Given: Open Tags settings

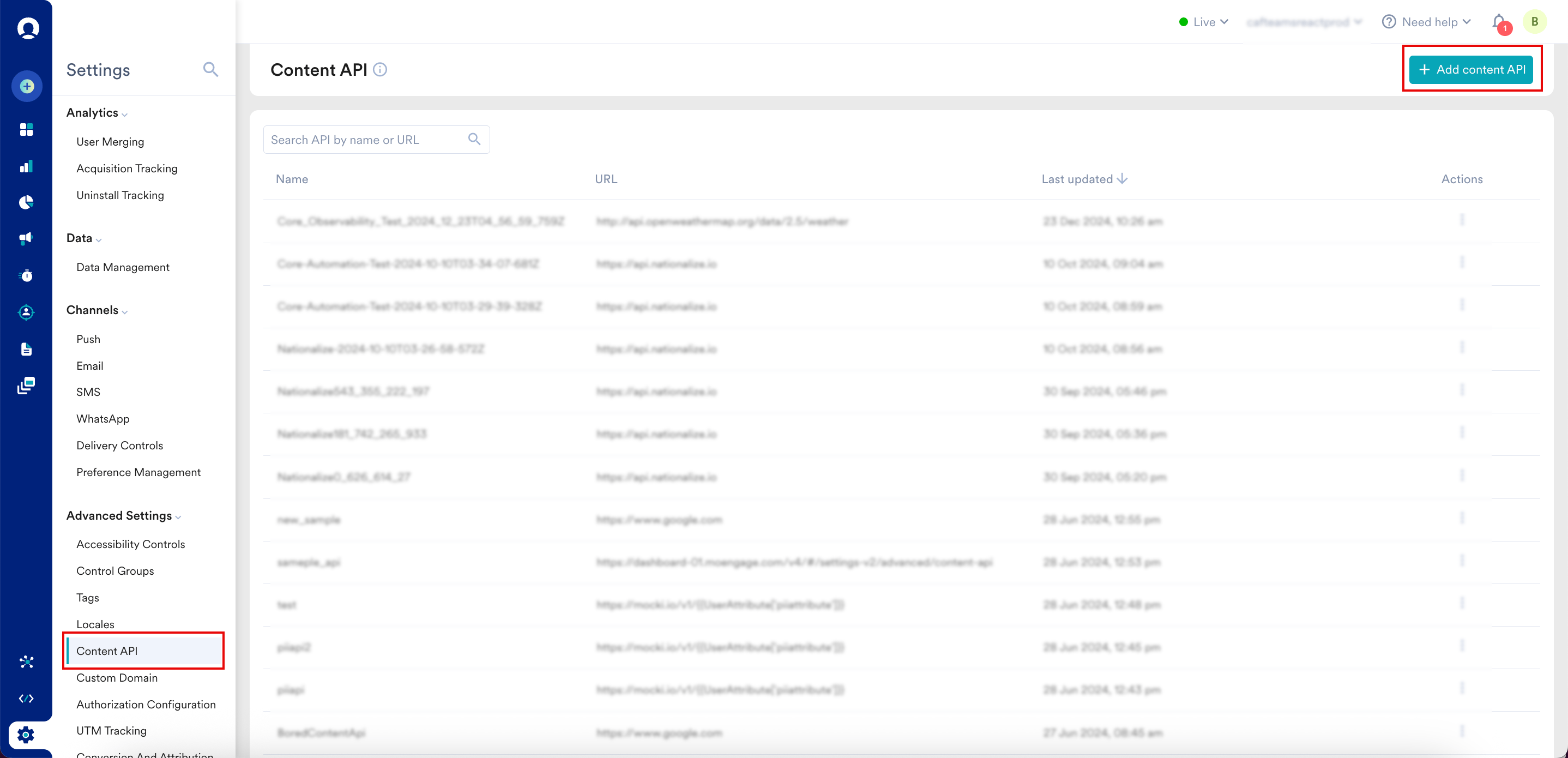Looking at the screenshot, I should (x=88, y=598).
